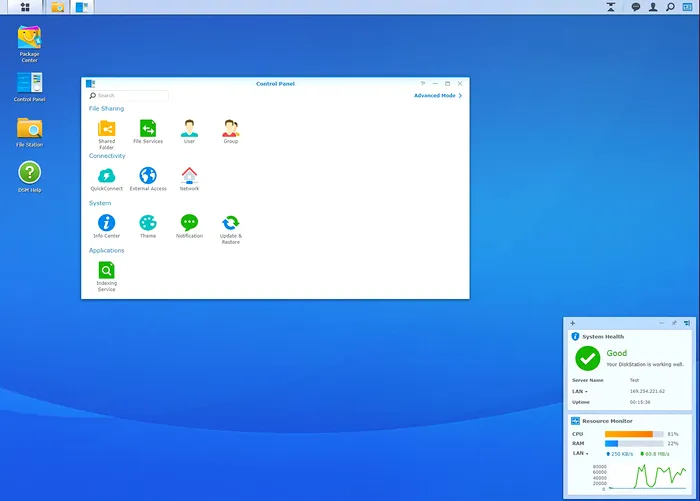Expand the LAN dropdown in System Health
Viewport: 700px width, 501px height.
[579, 391]
